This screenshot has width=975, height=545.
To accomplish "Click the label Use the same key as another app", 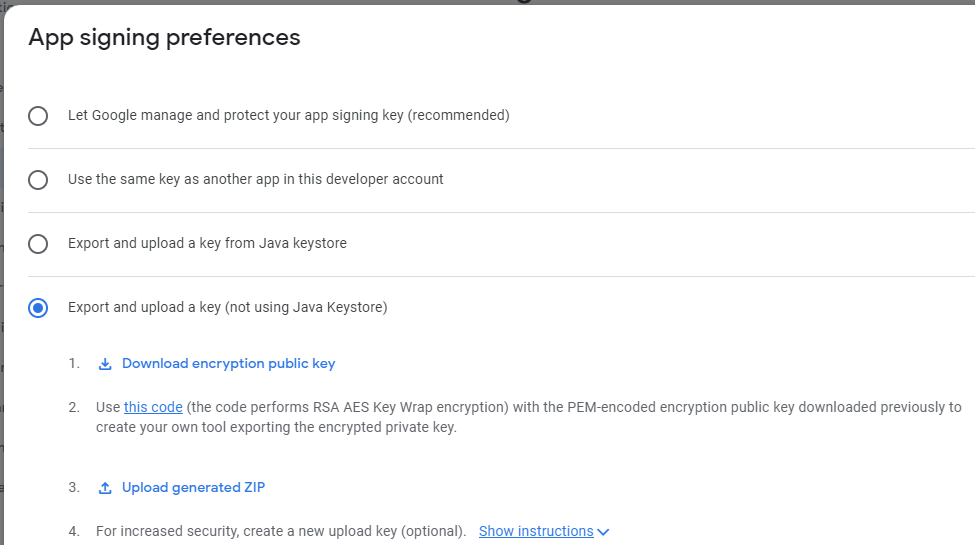I will [x=256, y=179].
